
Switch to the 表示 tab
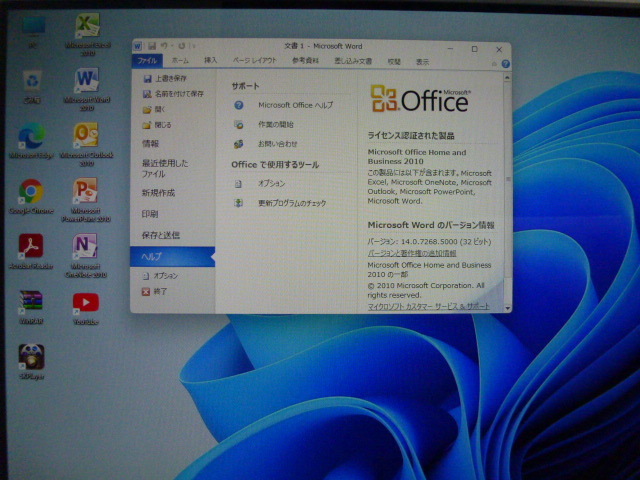(x=422, y=62)
